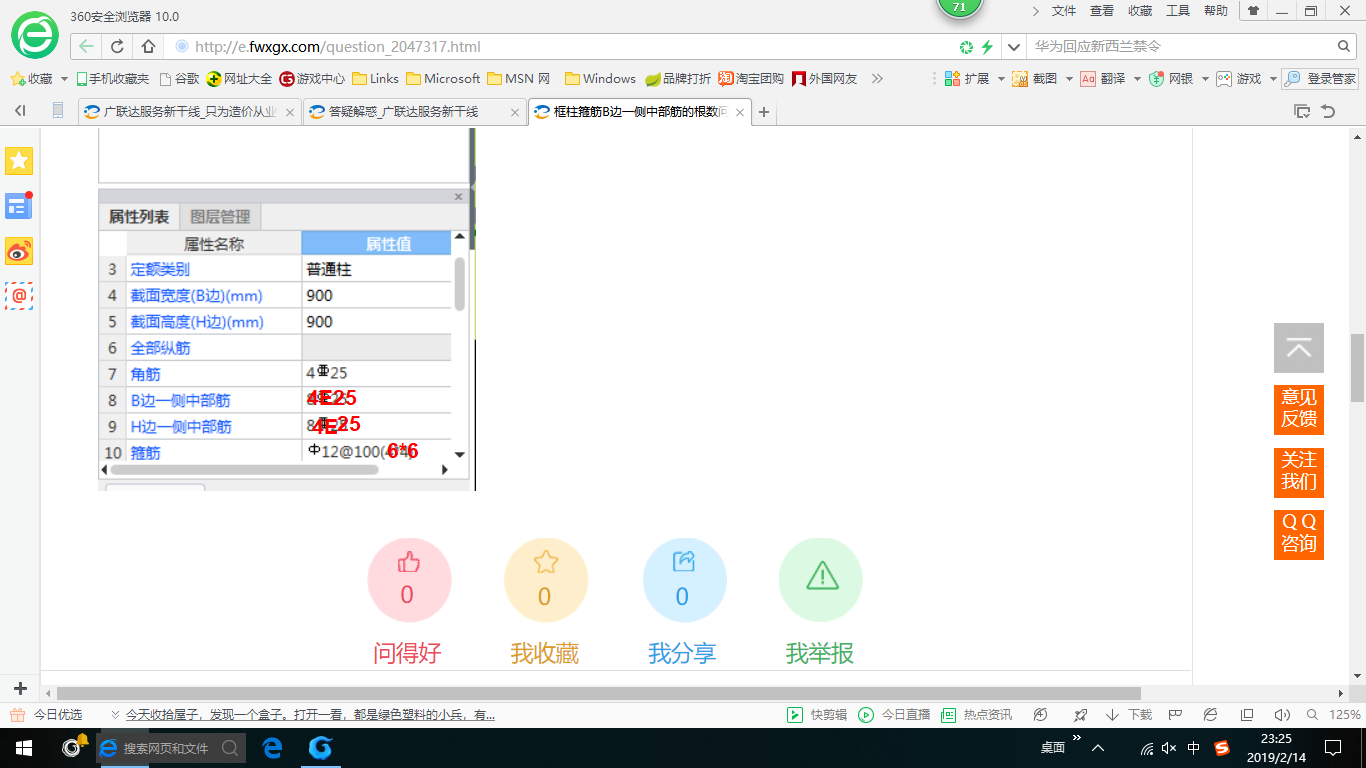Open the Windows Start button
This screenshot has width=1366, height=768.
pos(23,747)
